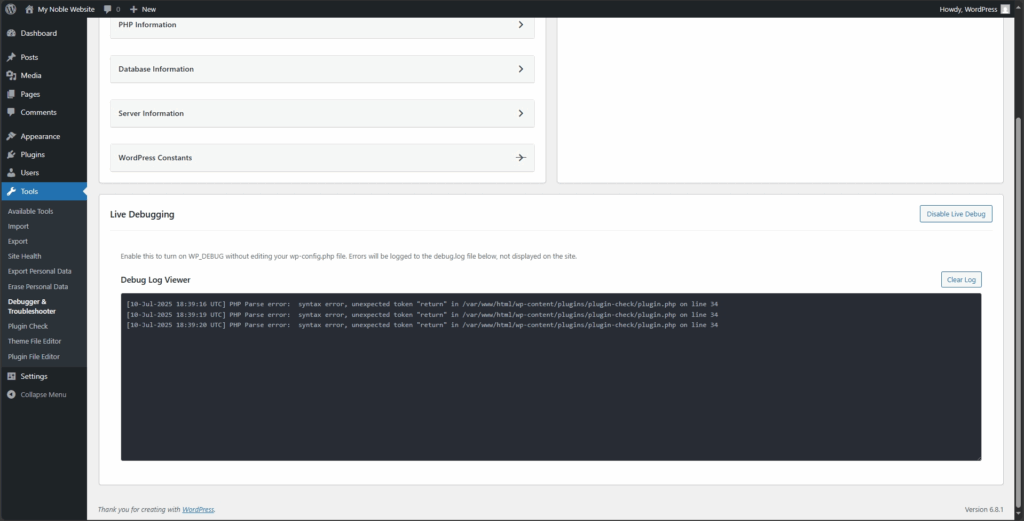
Task: Click the debug log viewer text area
Action: click(x=550, y=390)
